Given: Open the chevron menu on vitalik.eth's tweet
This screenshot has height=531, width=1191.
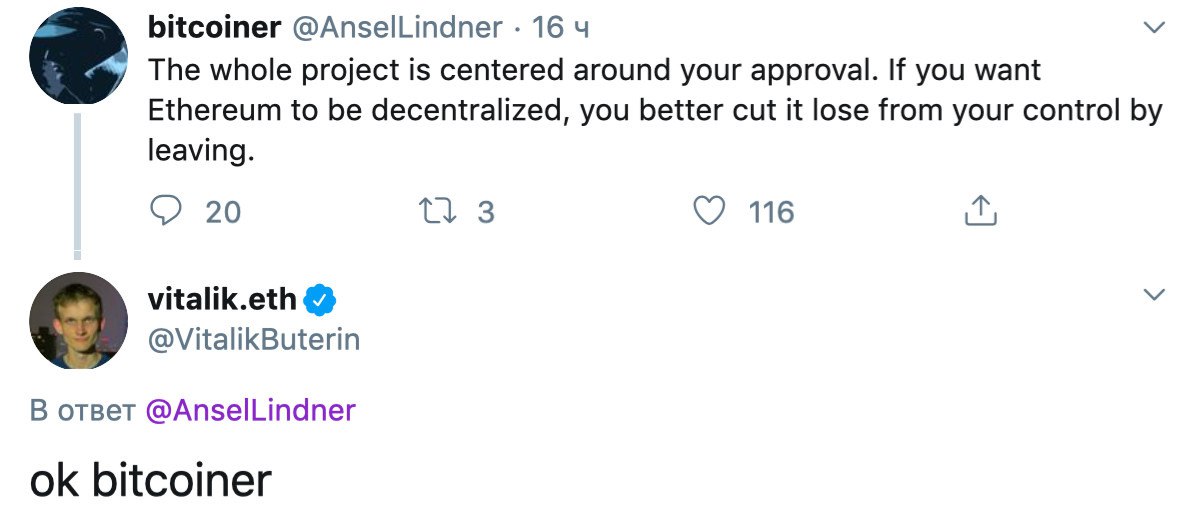Looking at the screenshot, I should coord(1154,295).
